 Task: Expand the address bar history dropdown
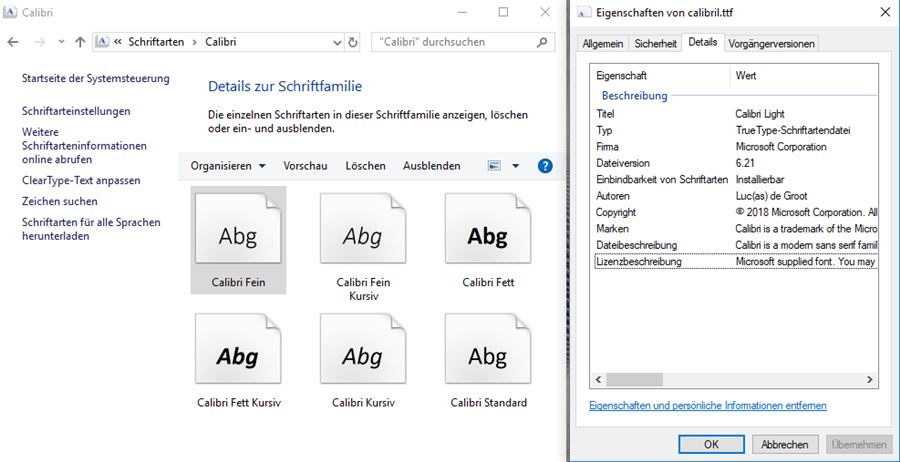click(x=335, y=43)
